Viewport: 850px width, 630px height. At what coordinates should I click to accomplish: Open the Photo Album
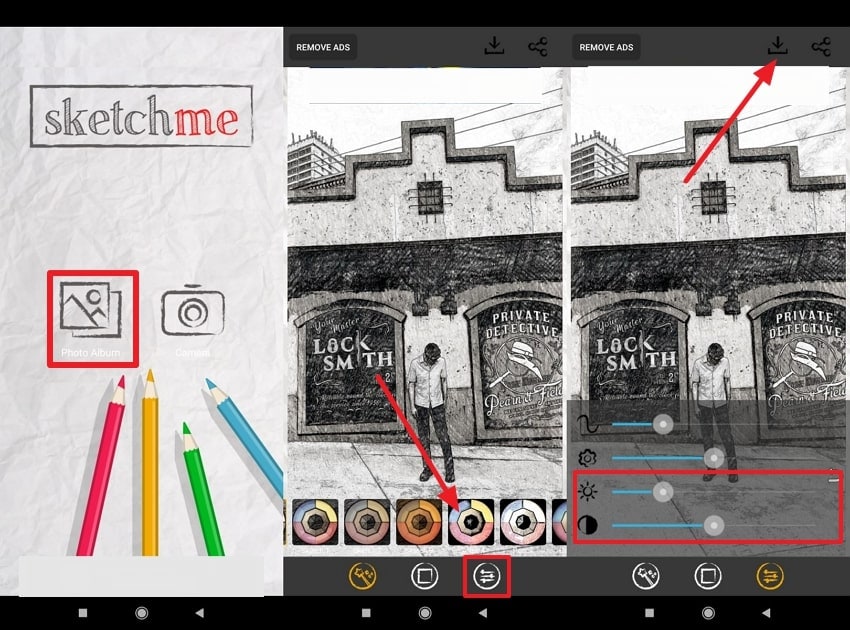coord(92,313)
